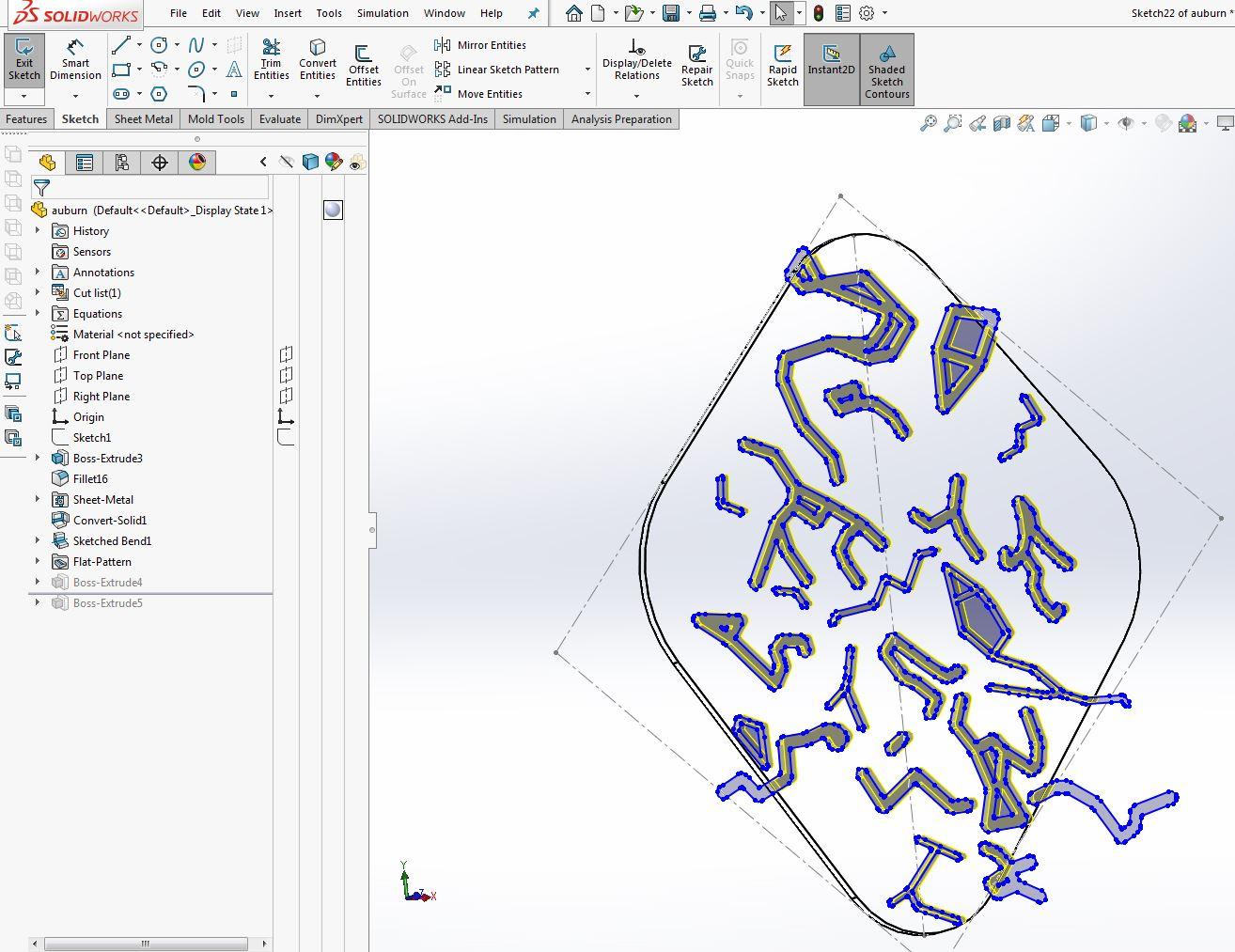Select the Offset Entities tool
The width and height of the screenshot is (1235, 952).
363,66
